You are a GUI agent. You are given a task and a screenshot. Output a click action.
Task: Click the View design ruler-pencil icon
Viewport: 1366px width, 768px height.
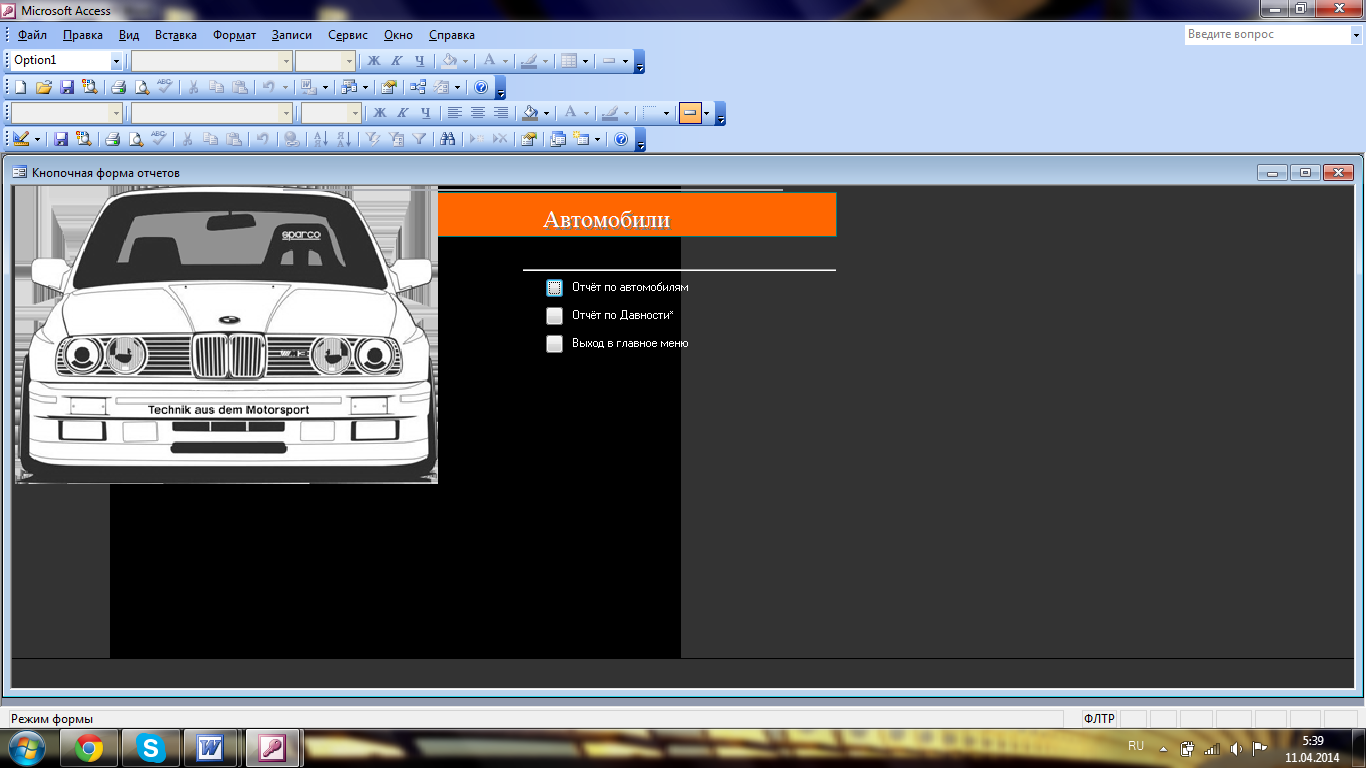tap(21, 139)
